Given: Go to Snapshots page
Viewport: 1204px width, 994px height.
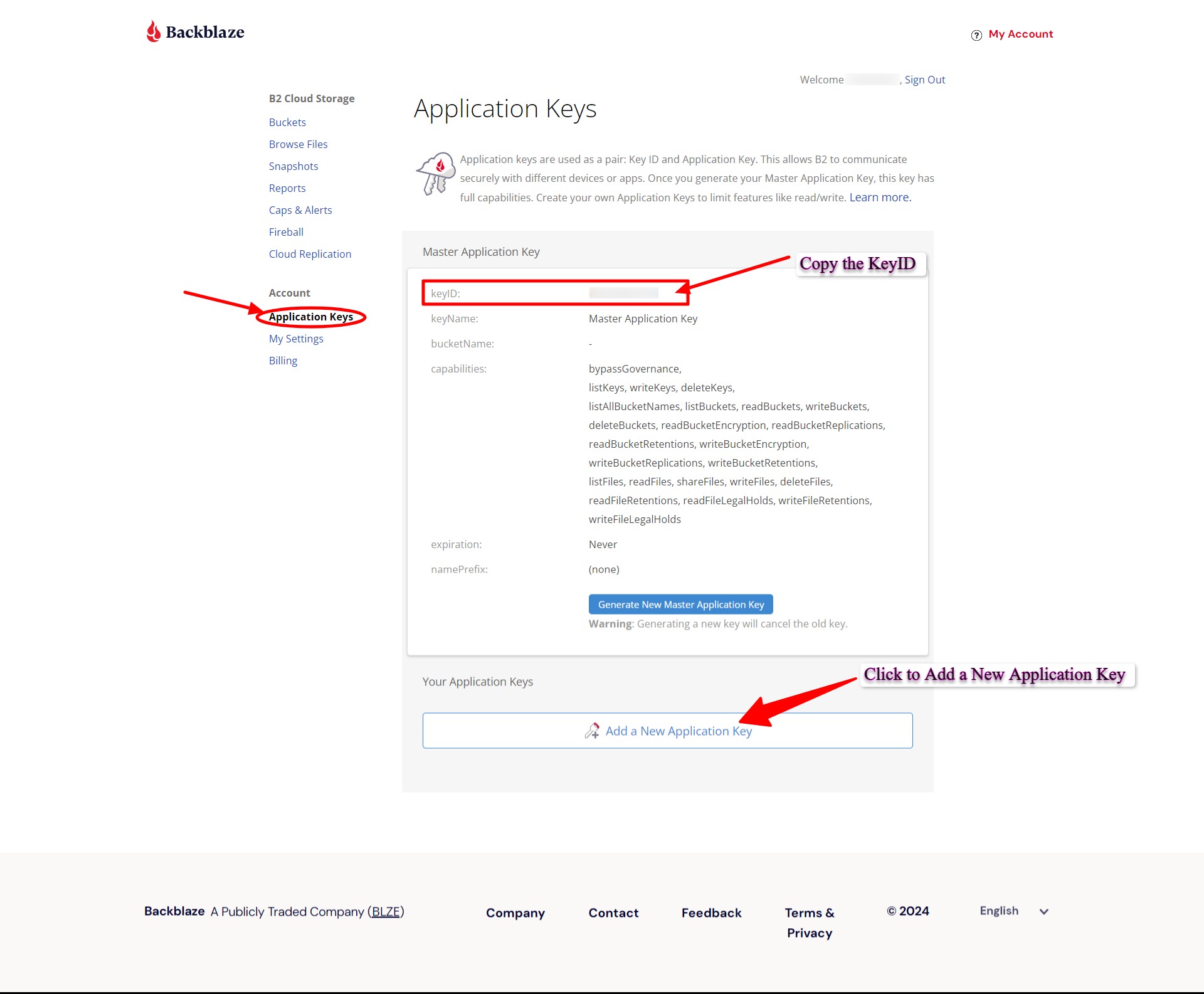Looking at the screenshot, I should click(293, 166).
